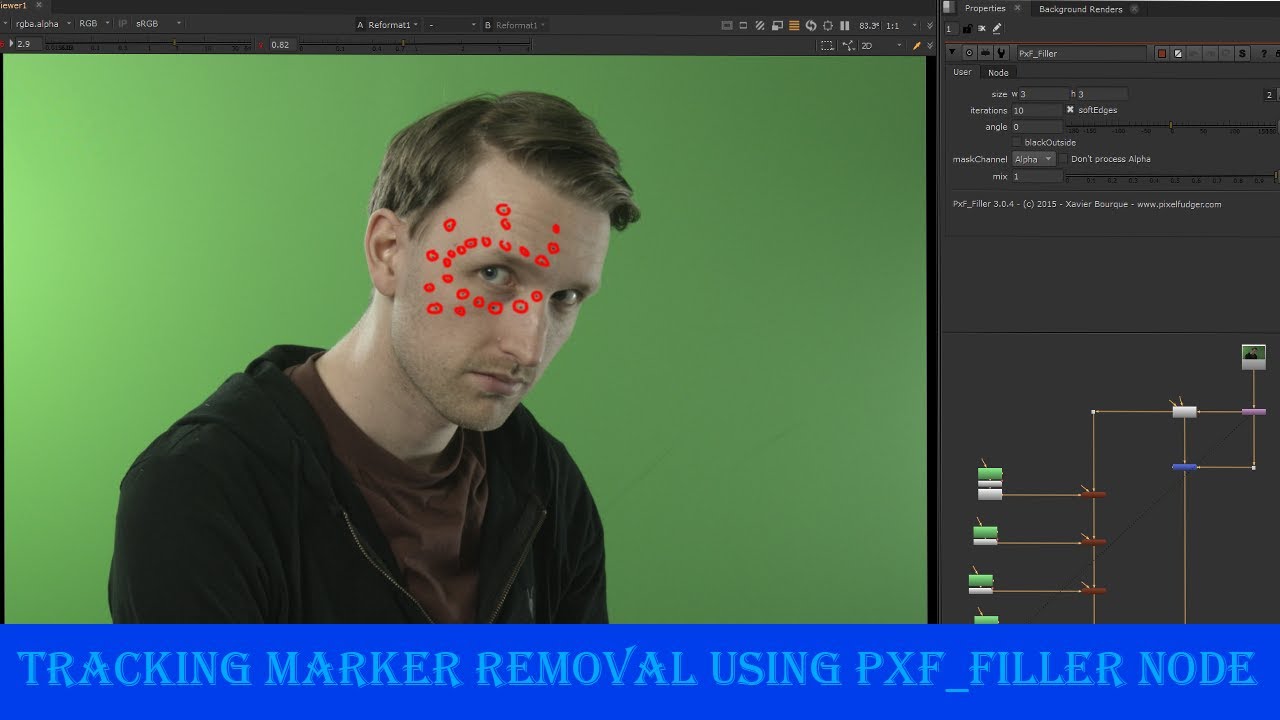The width and height of the screenshot is (1280, 720).
Task: Lock the Properties bin
Action: [x=967, y=29]
